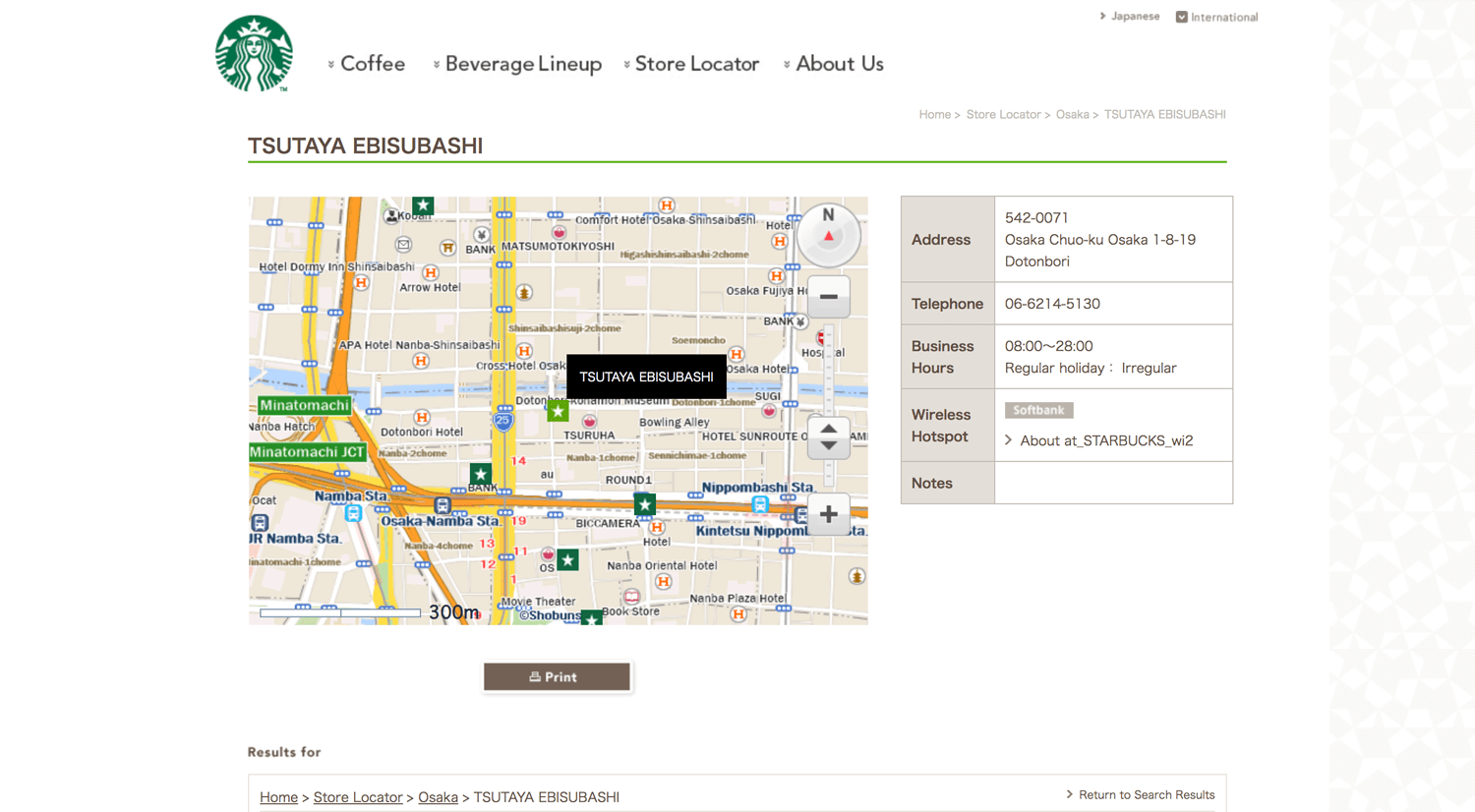Click the Arrow Hotel map icon

click(x=430, y=272)
